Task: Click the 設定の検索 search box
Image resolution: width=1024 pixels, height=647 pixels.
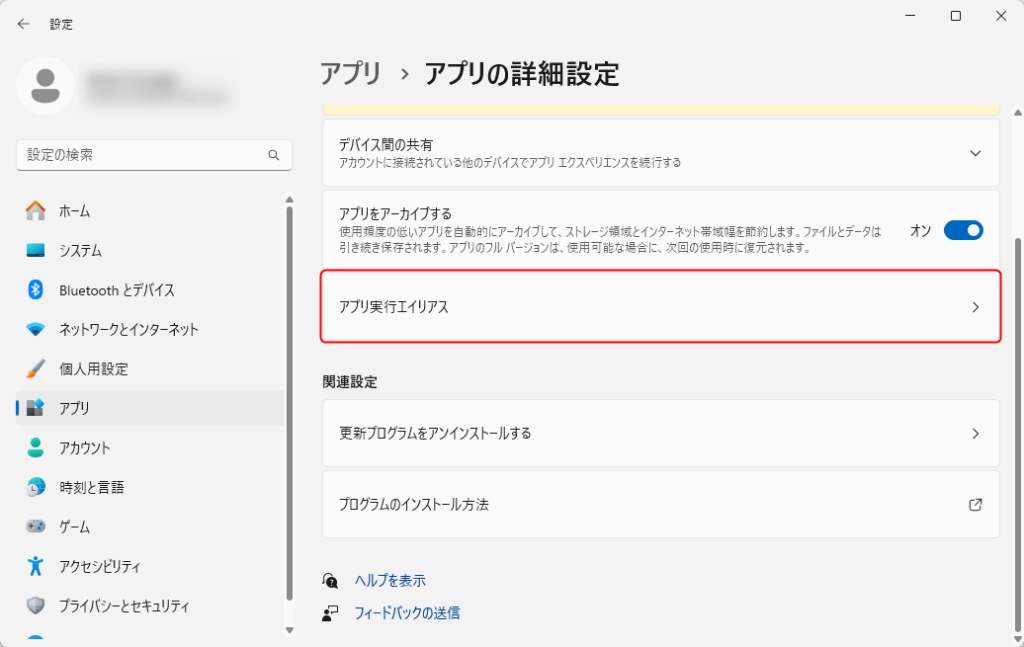Action: (x=145, y=155)
